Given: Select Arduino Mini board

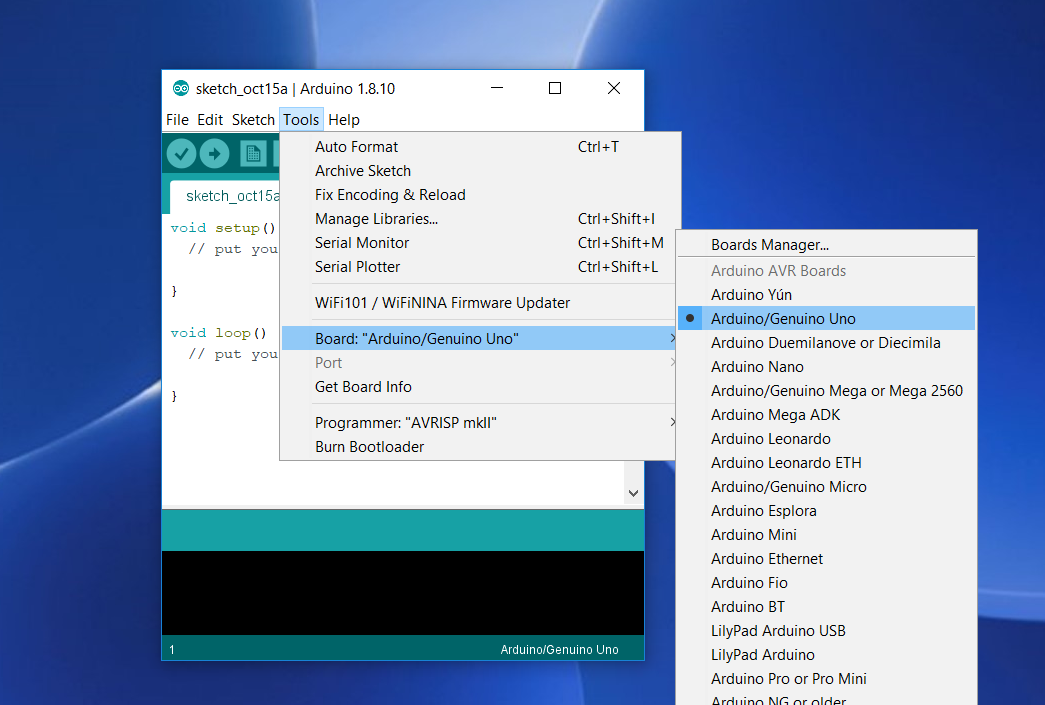Looking at the screenshot, I should [x=826, y=534].
